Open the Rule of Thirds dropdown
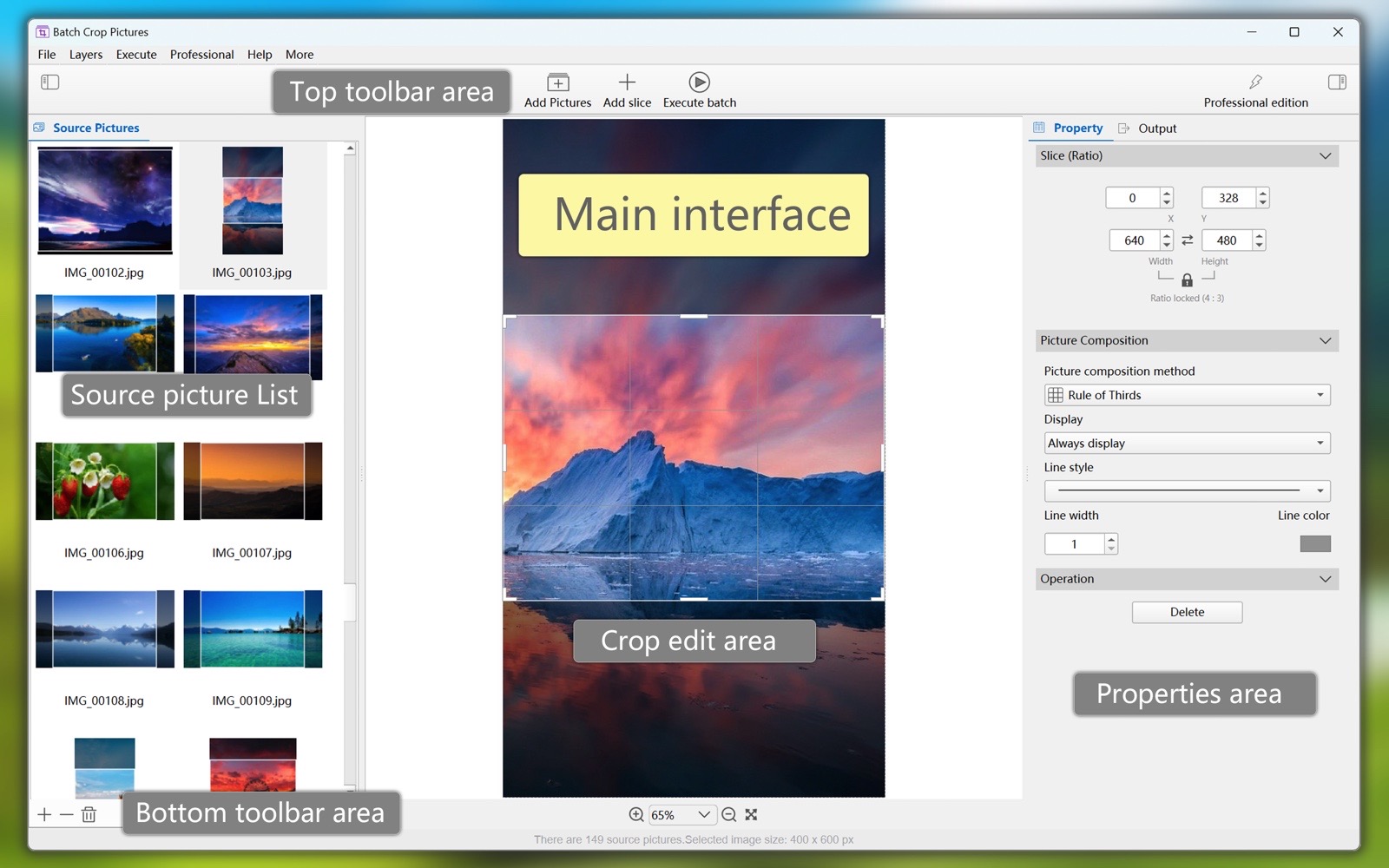Image resolution: width=1389 pixels, height=868 pixels. [x=1187, y=395]
